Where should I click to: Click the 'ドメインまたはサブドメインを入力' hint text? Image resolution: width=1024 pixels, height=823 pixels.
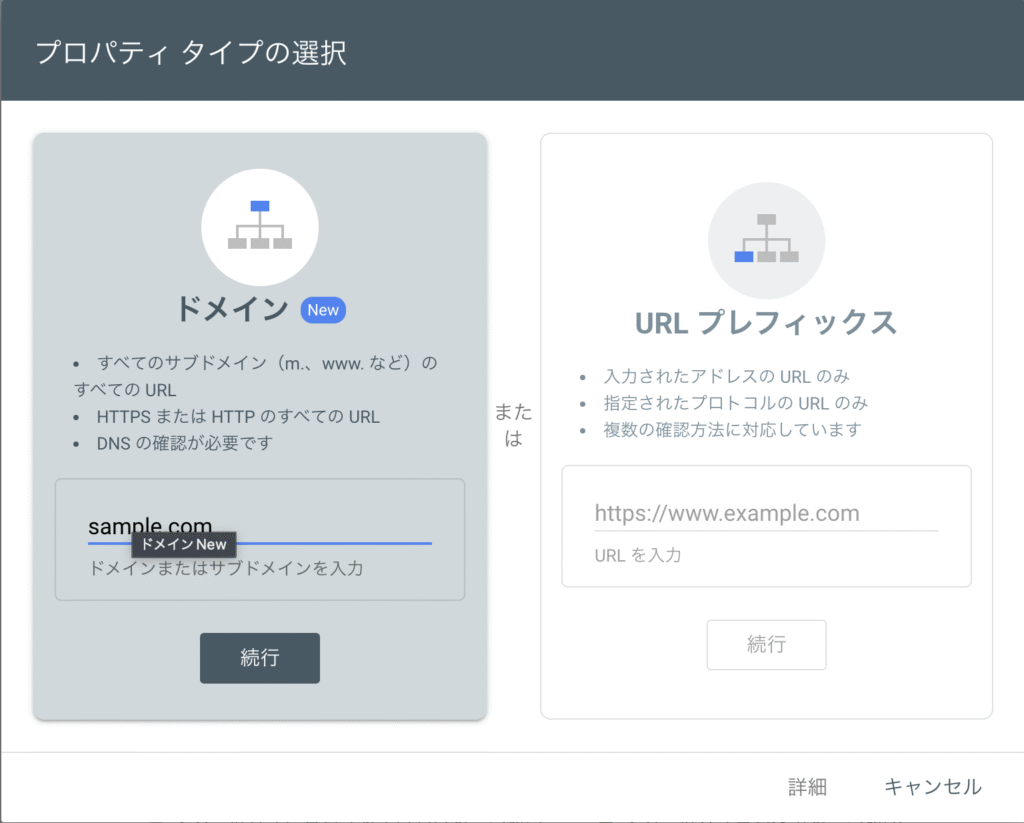226,568
